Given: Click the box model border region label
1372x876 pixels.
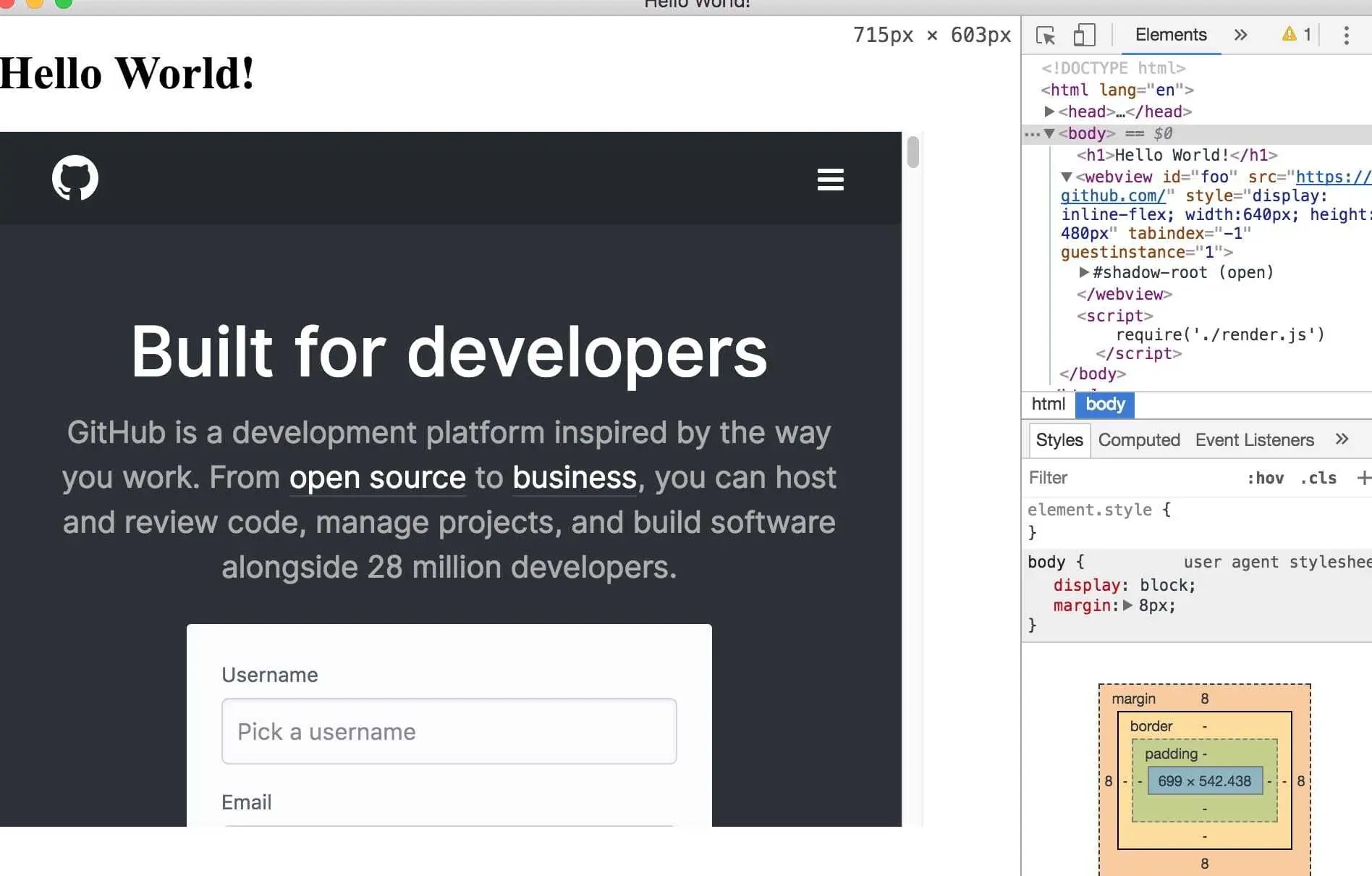Looking at the screenshot, I should [x=1151, y=726].
